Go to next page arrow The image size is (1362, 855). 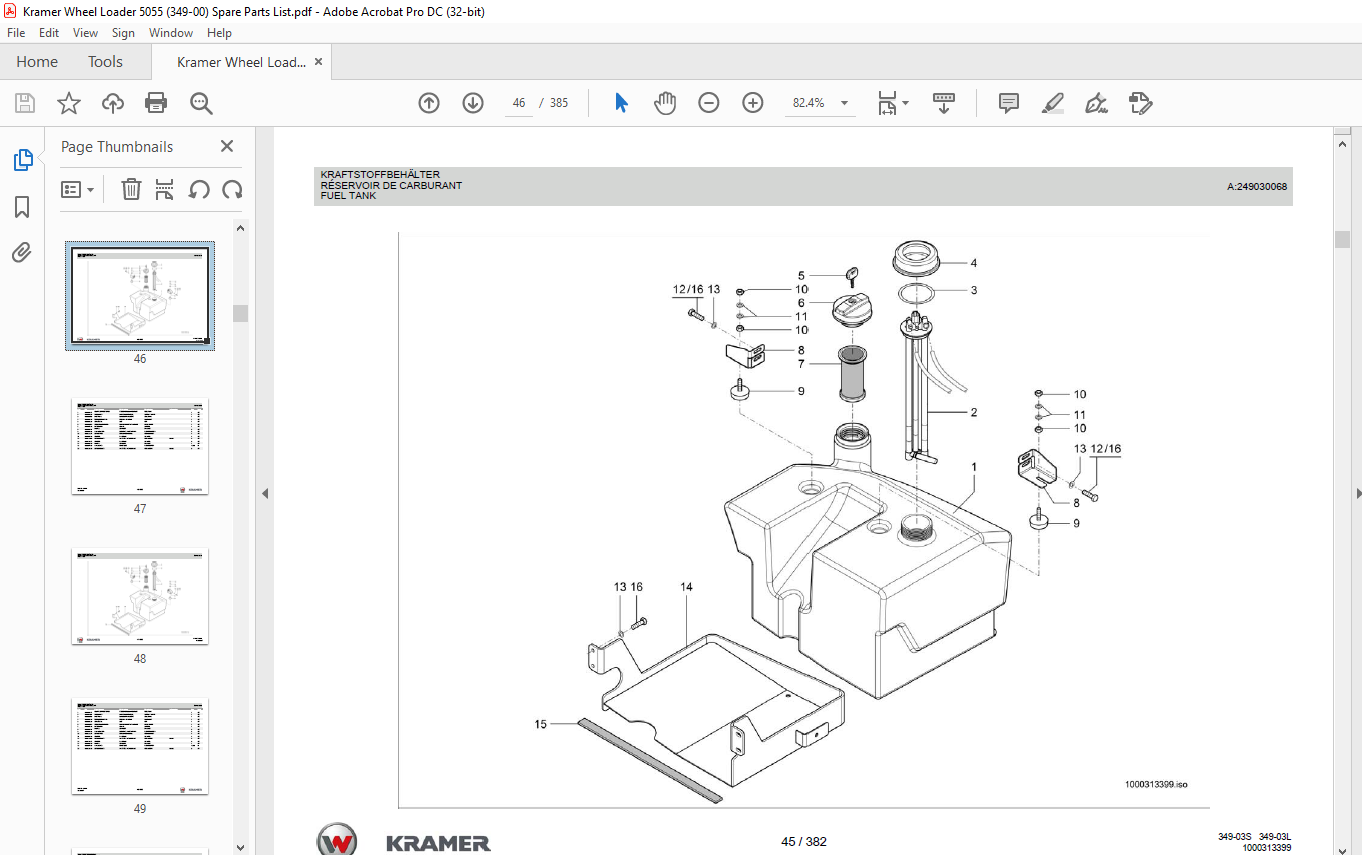473,103
